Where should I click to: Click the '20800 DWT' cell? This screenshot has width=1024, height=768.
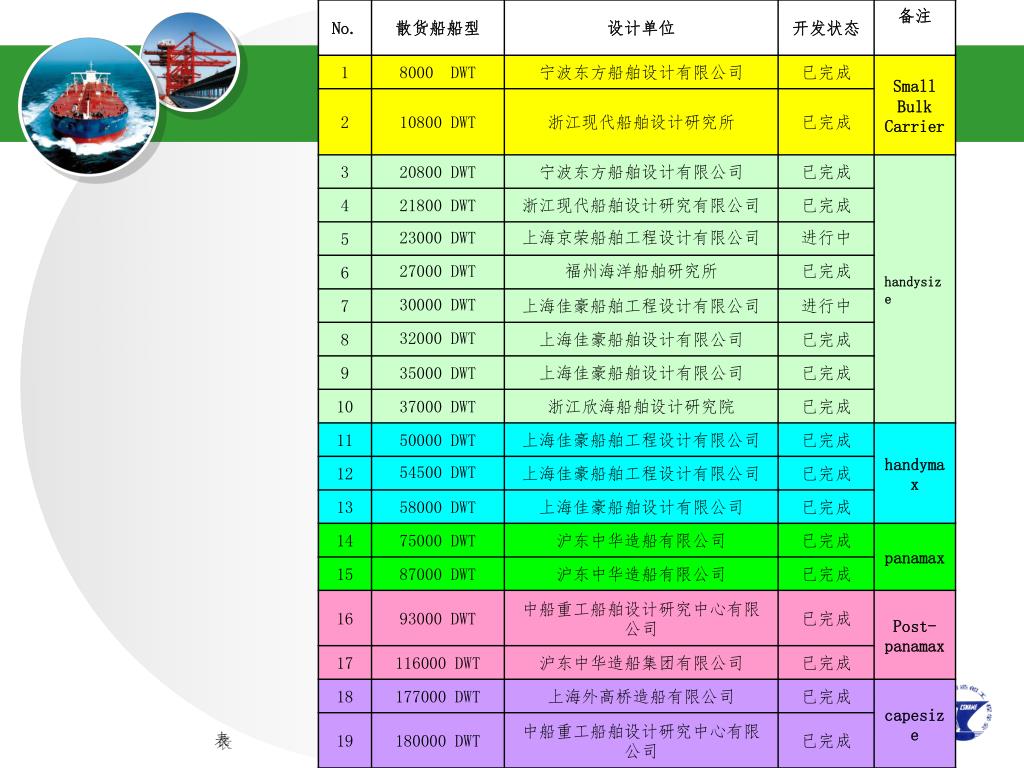(438, 172)
